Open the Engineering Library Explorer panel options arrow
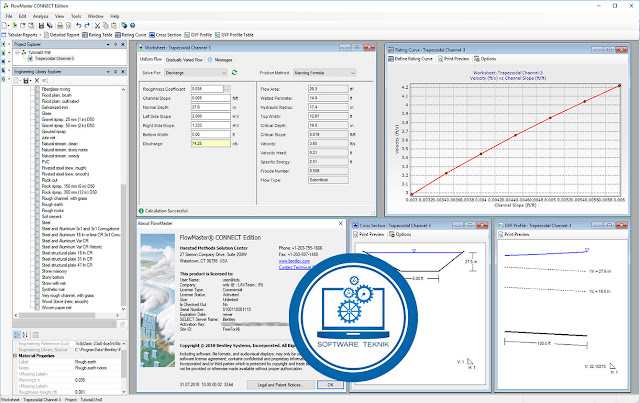Image resolution: width=640 pixels, height=403 pixels. 108,72
